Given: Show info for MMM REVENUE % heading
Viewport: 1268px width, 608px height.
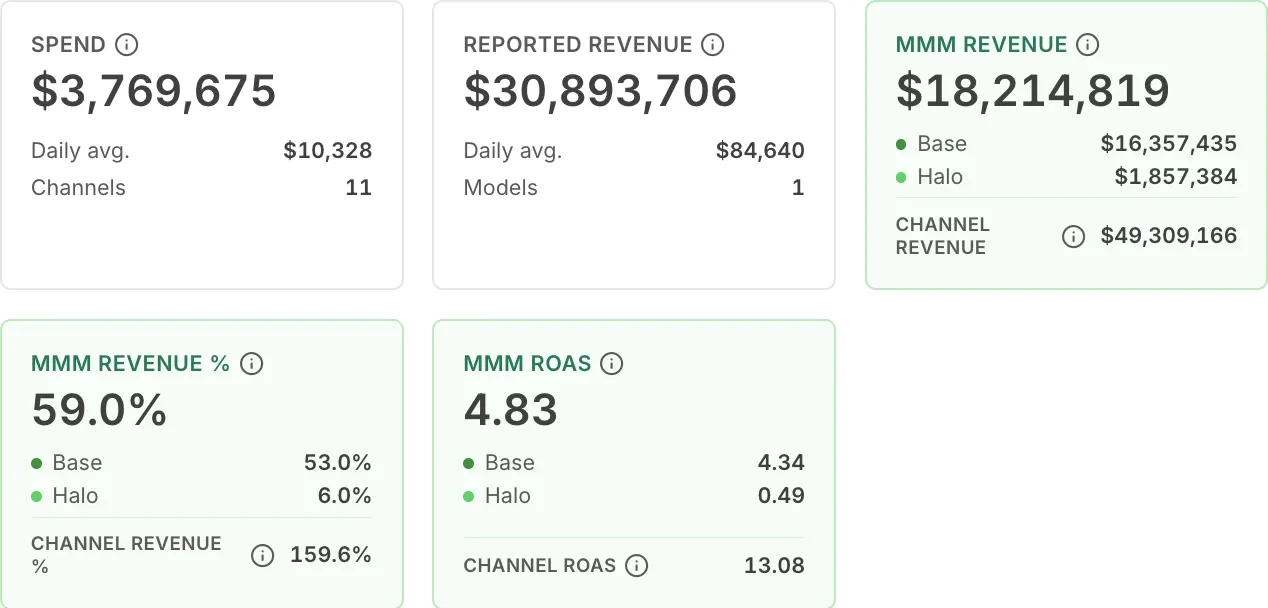Looking at the screenshot, I should tap(252, 364).
